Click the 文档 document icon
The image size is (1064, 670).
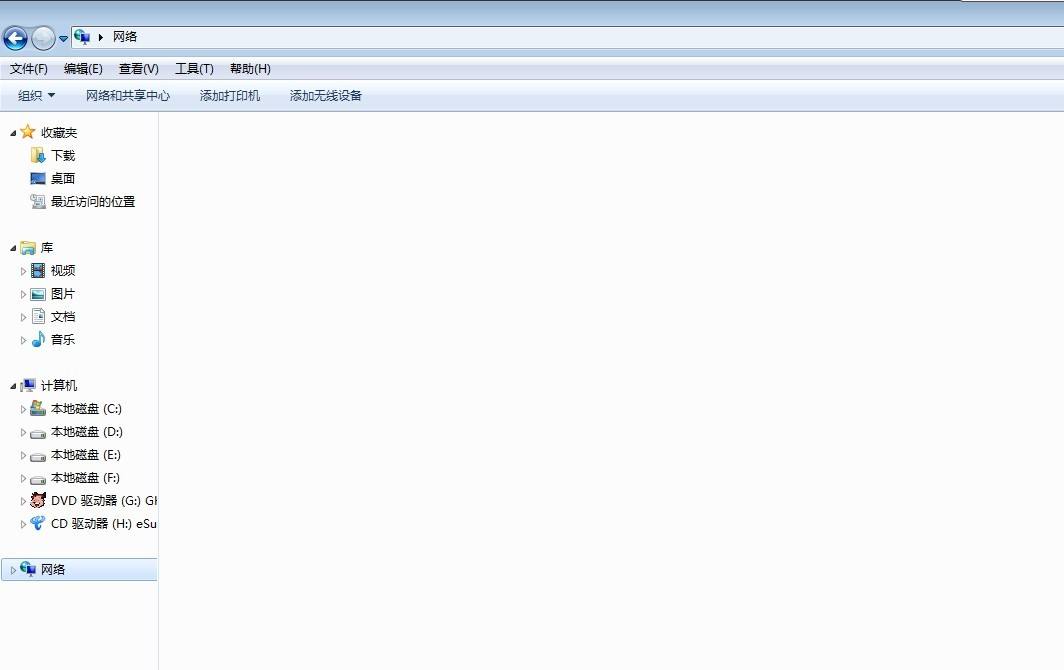point(38,316)
